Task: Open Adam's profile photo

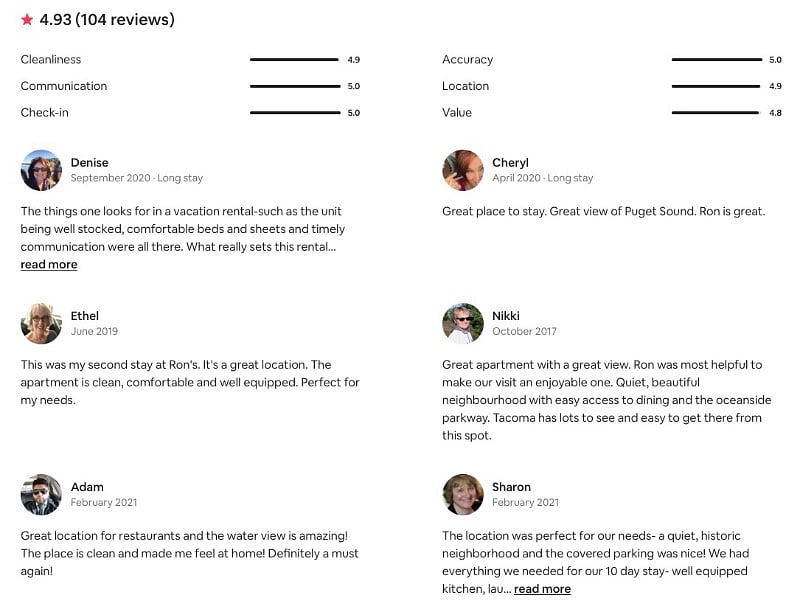Action: point(41,495)
